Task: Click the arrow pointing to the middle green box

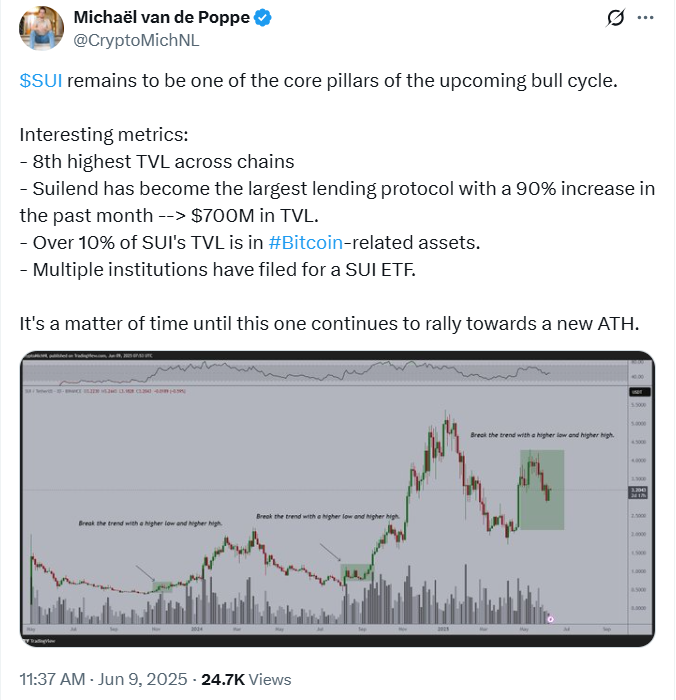Action: tap(330, 553)
